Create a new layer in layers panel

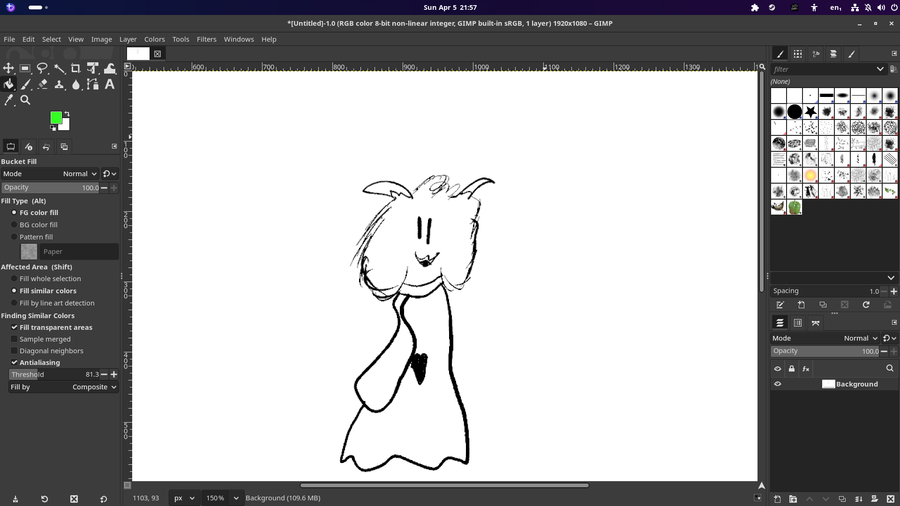point(777,499)
